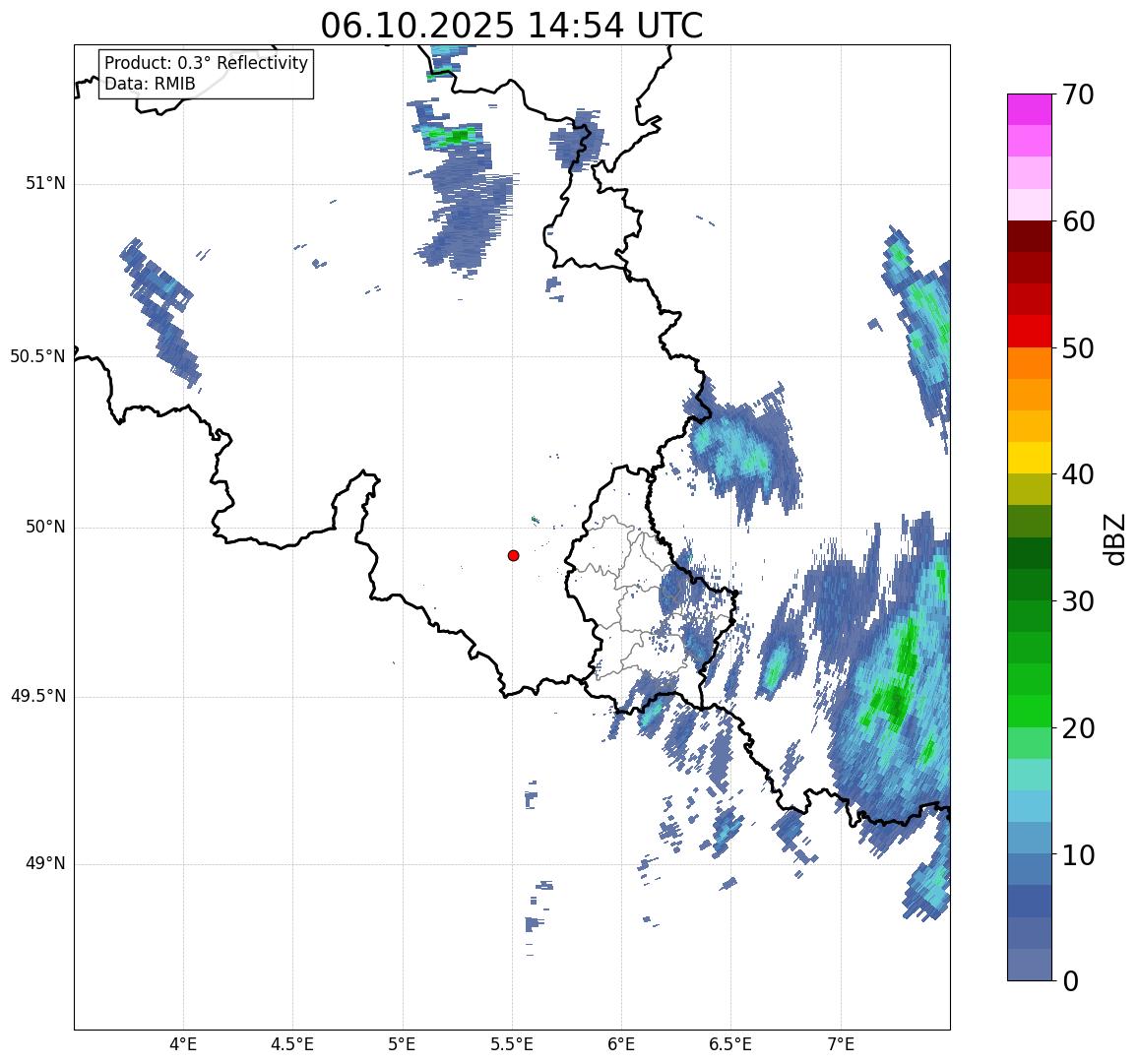The height and width of the screenshot is (1064, 1139).
Task: Click the red radar location marker
Action: click(x=514, y=555)
